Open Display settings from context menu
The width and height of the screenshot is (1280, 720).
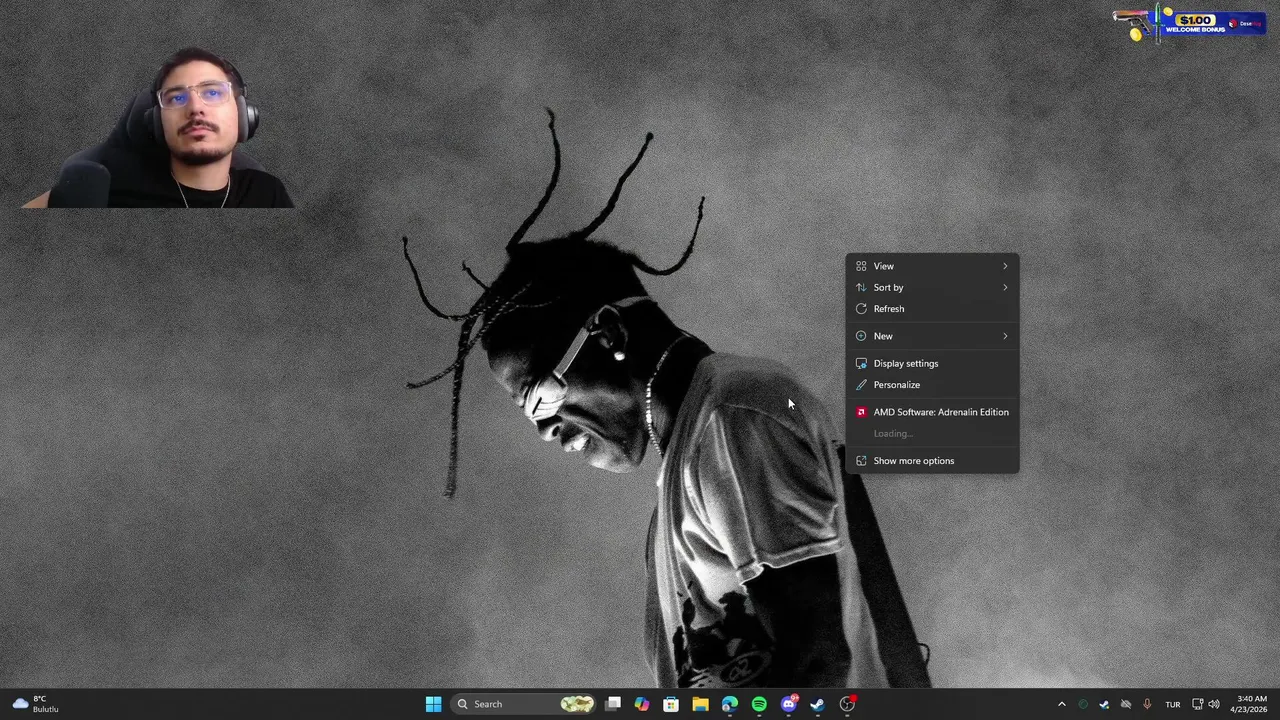click(932, 363)
